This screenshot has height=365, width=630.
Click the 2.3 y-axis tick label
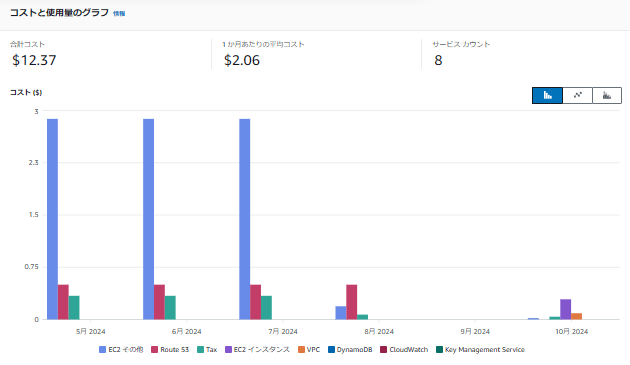pos(33,163)
